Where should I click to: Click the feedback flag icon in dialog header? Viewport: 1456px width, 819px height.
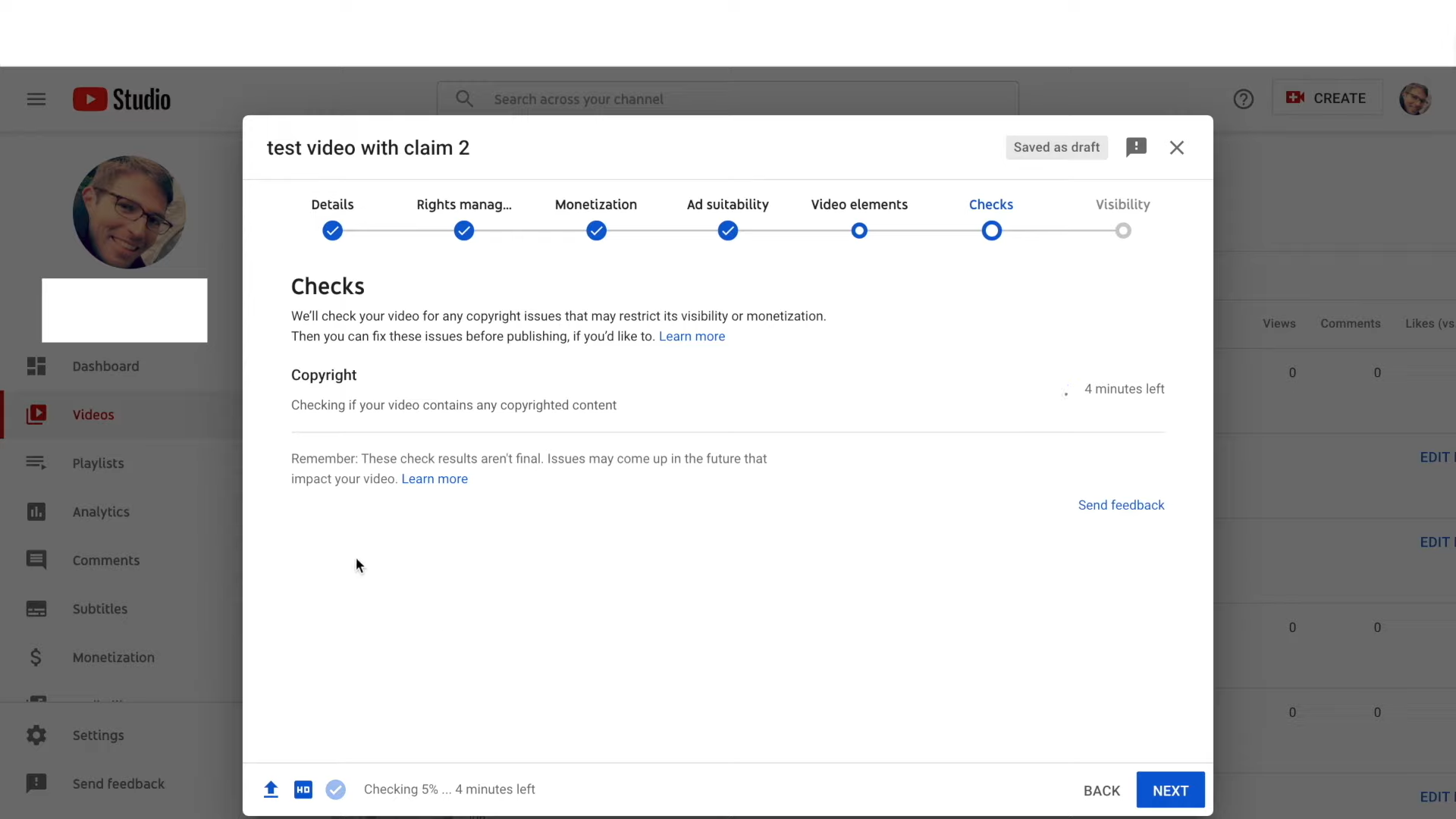tap(1136, 147)
